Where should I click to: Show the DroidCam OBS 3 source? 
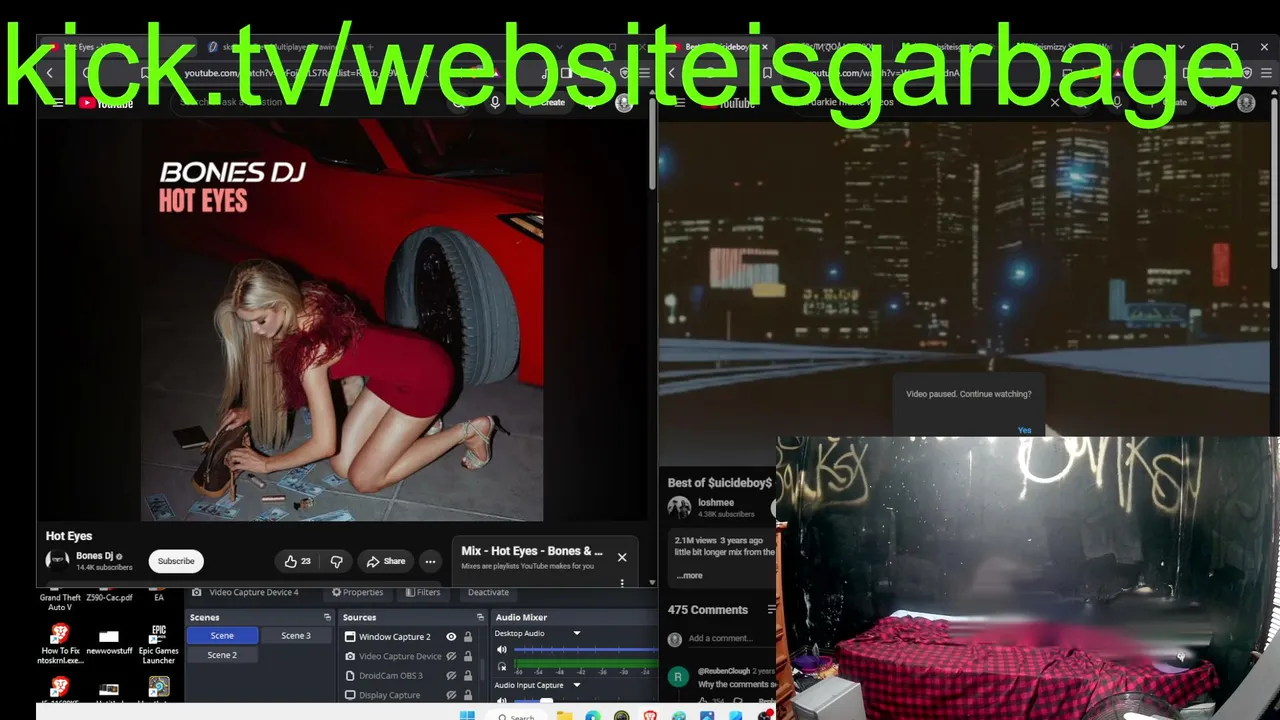[x=451, y=676]
